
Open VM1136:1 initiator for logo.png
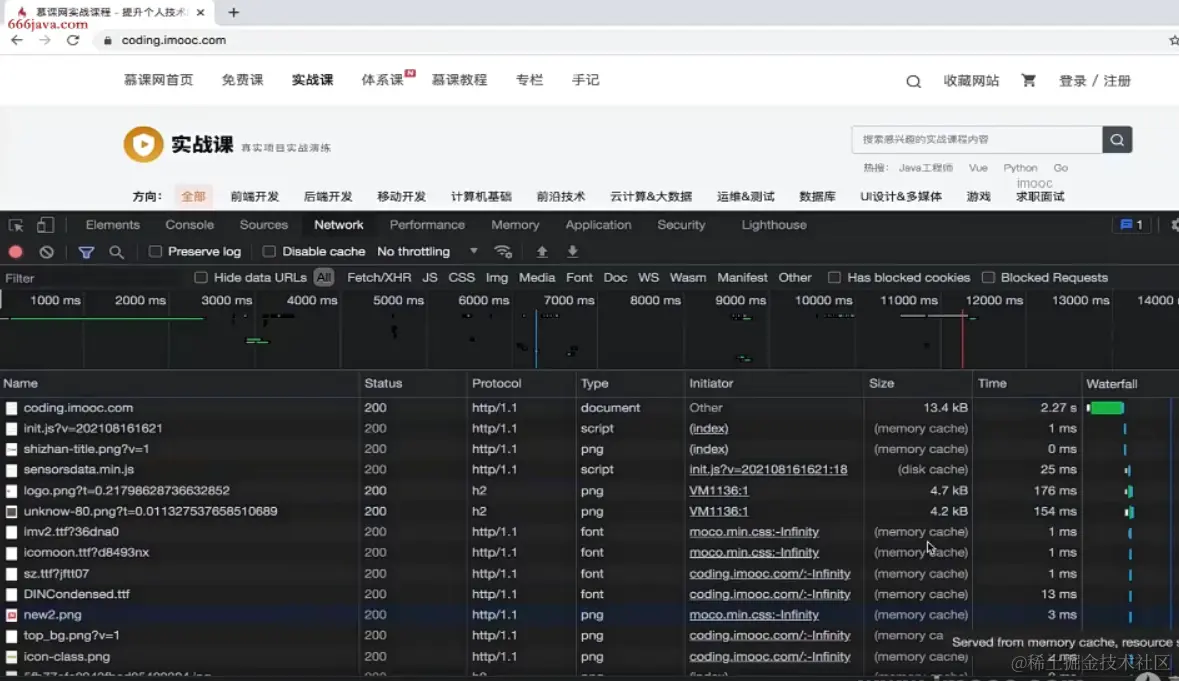coord(719,490)
